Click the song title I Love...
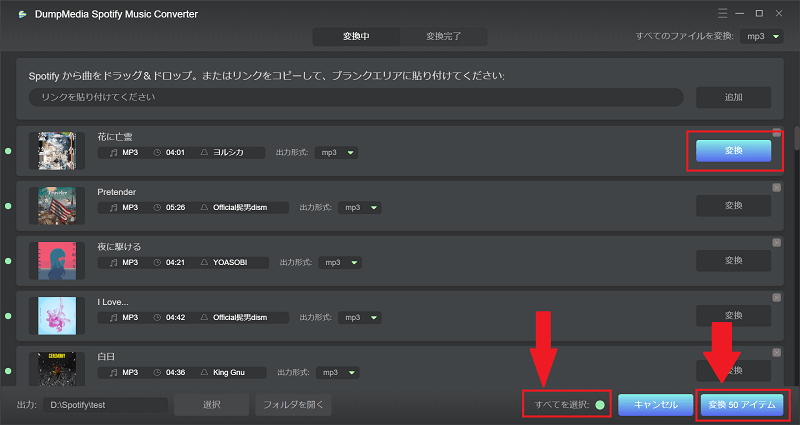The width and height of the screenshot is (800, 425). point(113,302)
